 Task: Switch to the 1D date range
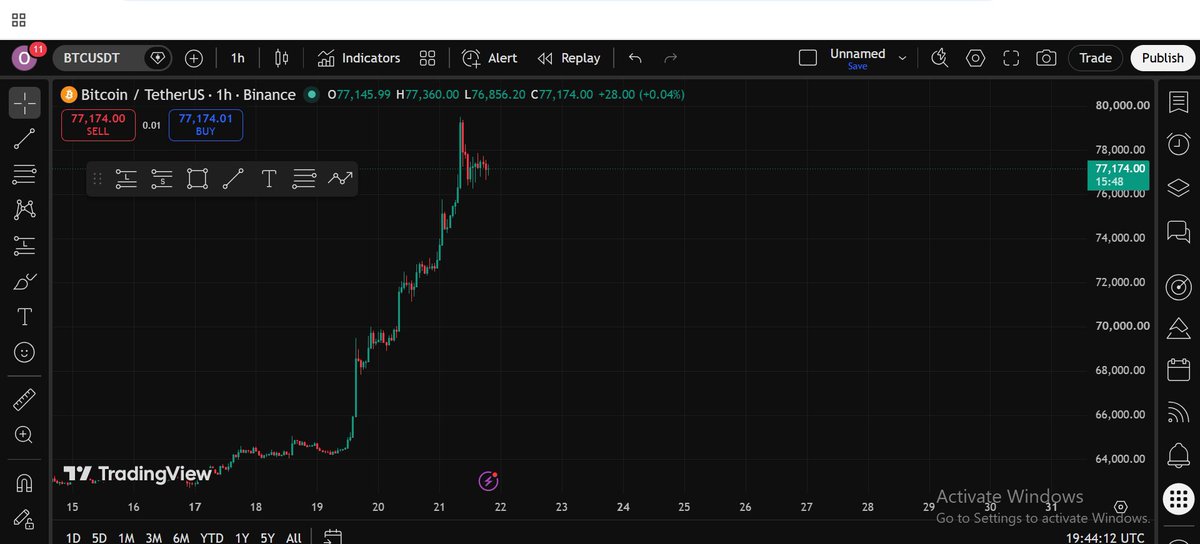[x=73, y=538]
